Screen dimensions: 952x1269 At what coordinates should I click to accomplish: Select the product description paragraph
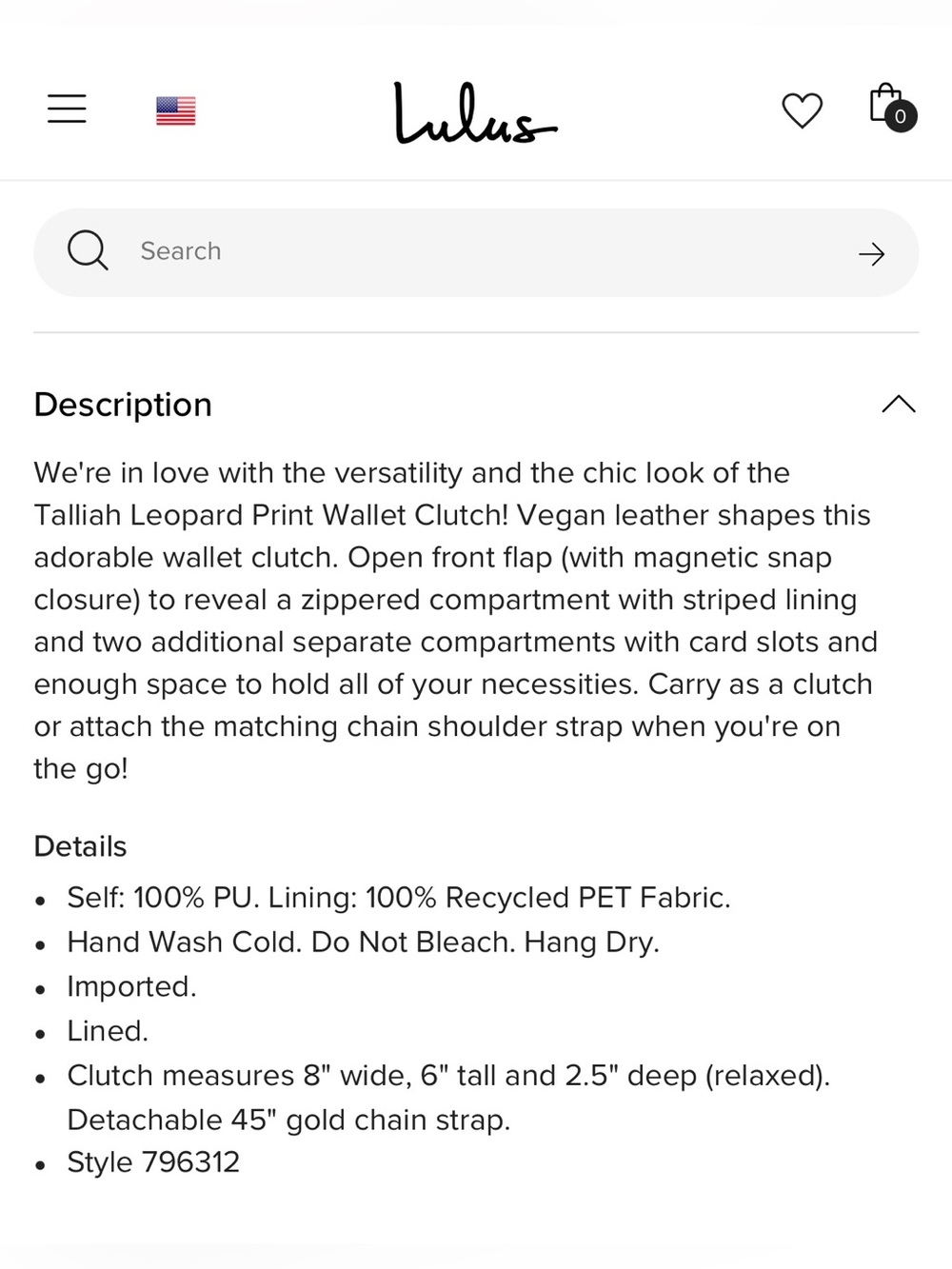(x=456, y=621)
